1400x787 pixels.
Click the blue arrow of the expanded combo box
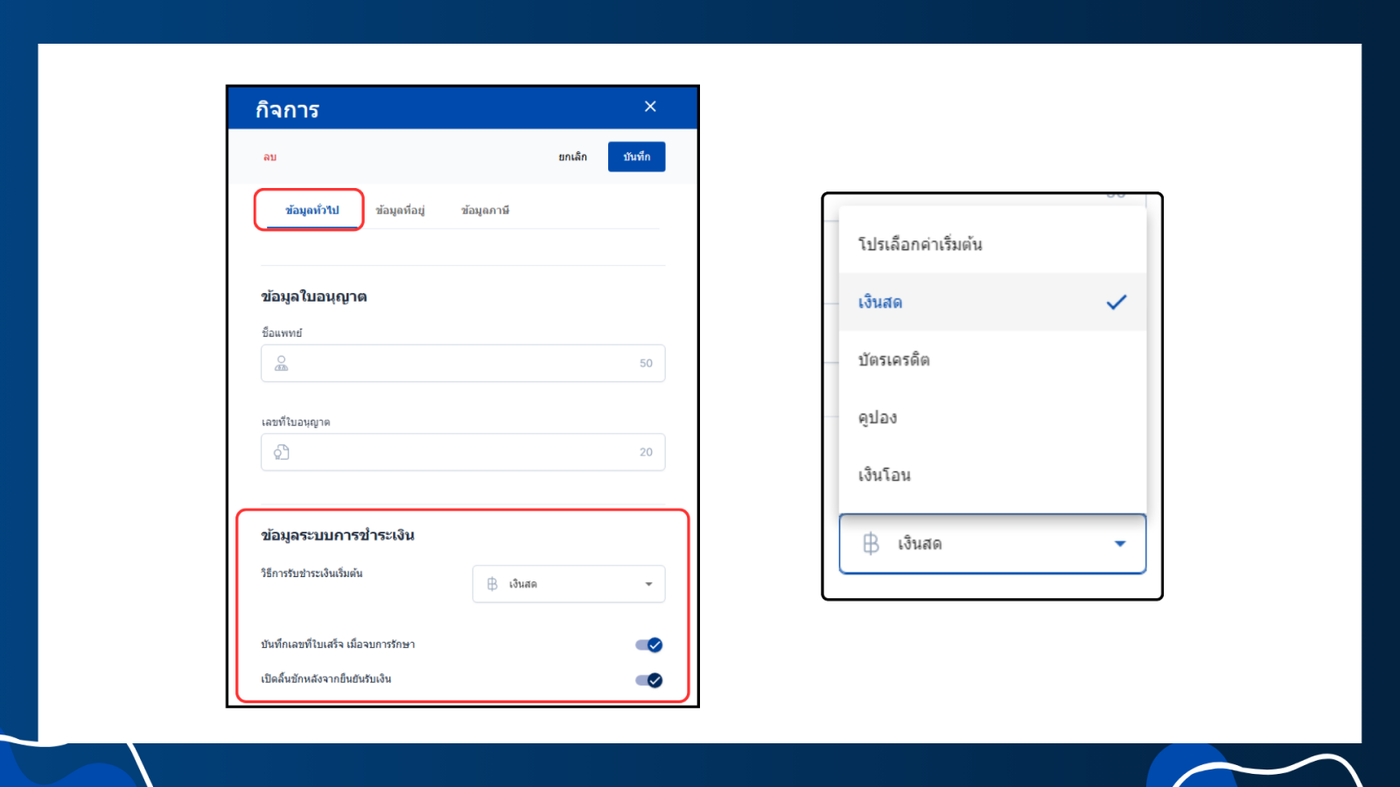pos(1120,544)
